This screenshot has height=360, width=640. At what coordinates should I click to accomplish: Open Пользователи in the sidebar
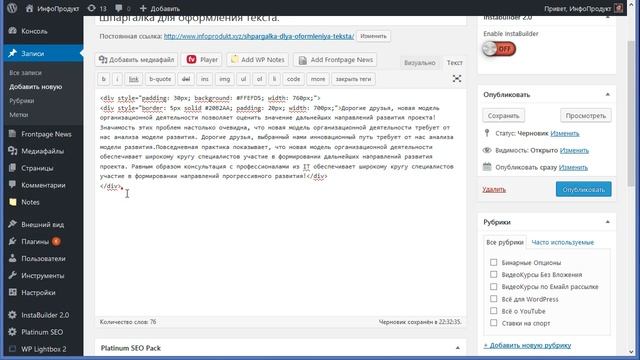point(43,258)
